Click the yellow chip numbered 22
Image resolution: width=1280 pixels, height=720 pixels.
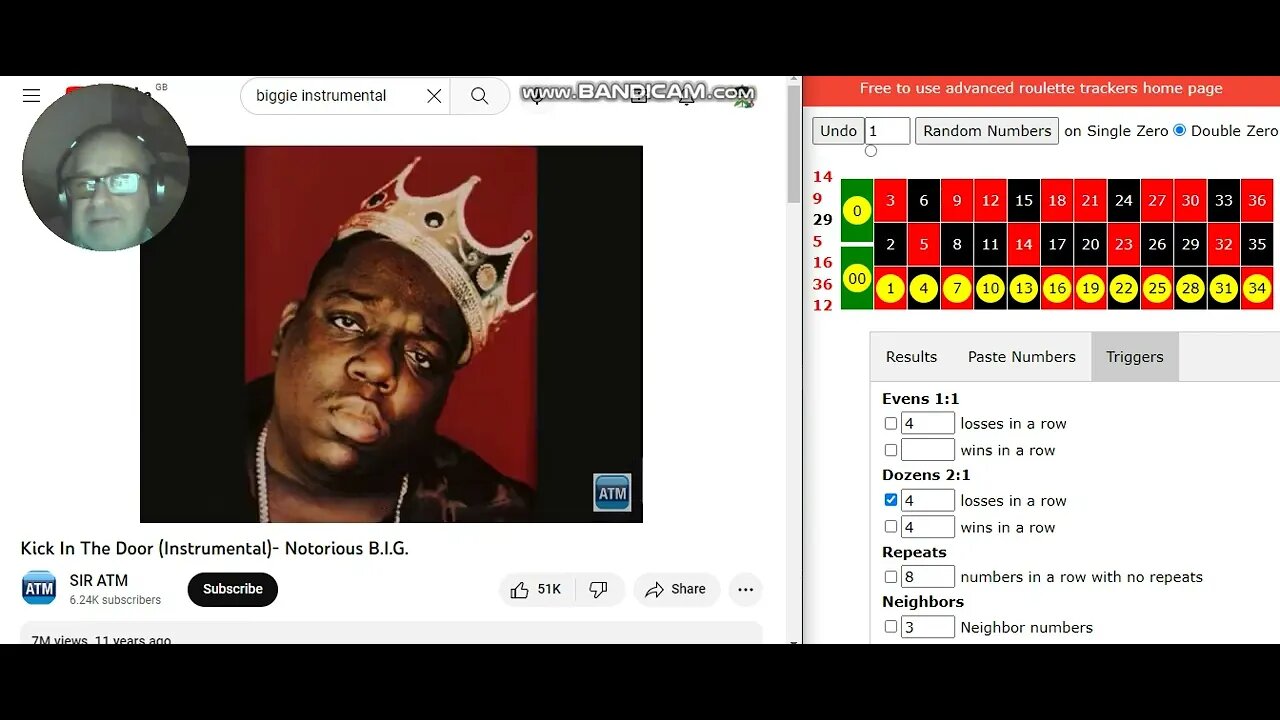click(x=1124, y=289)
